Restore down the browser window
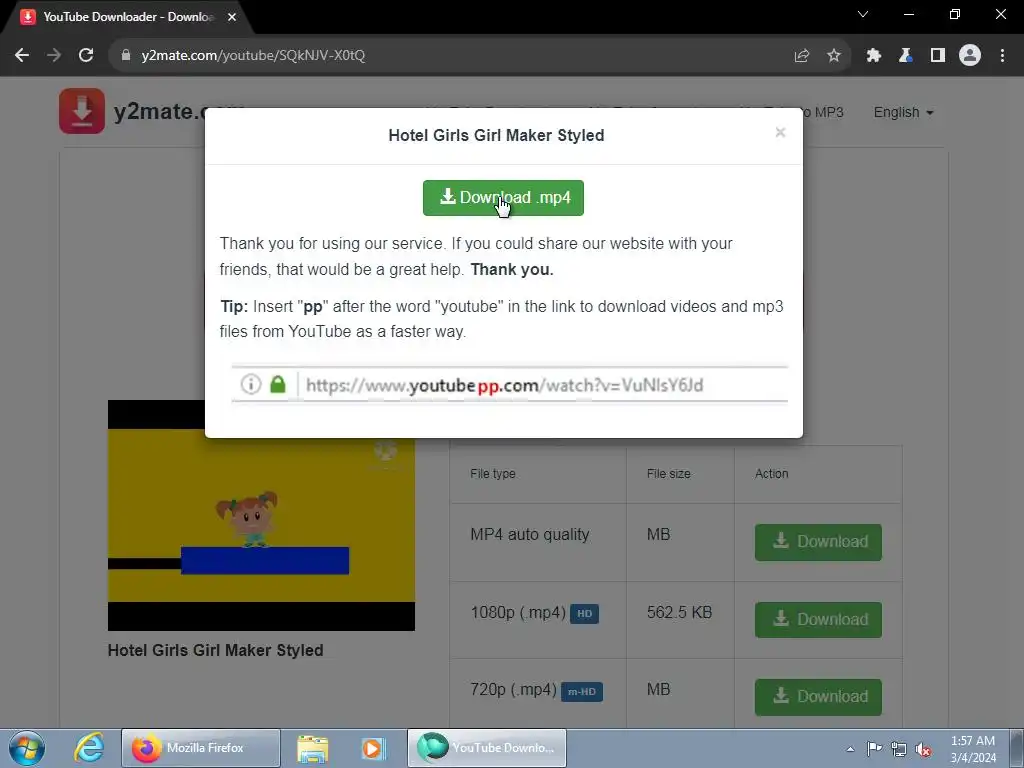The width and height of the screenshot is (1024, 768). 955,14
